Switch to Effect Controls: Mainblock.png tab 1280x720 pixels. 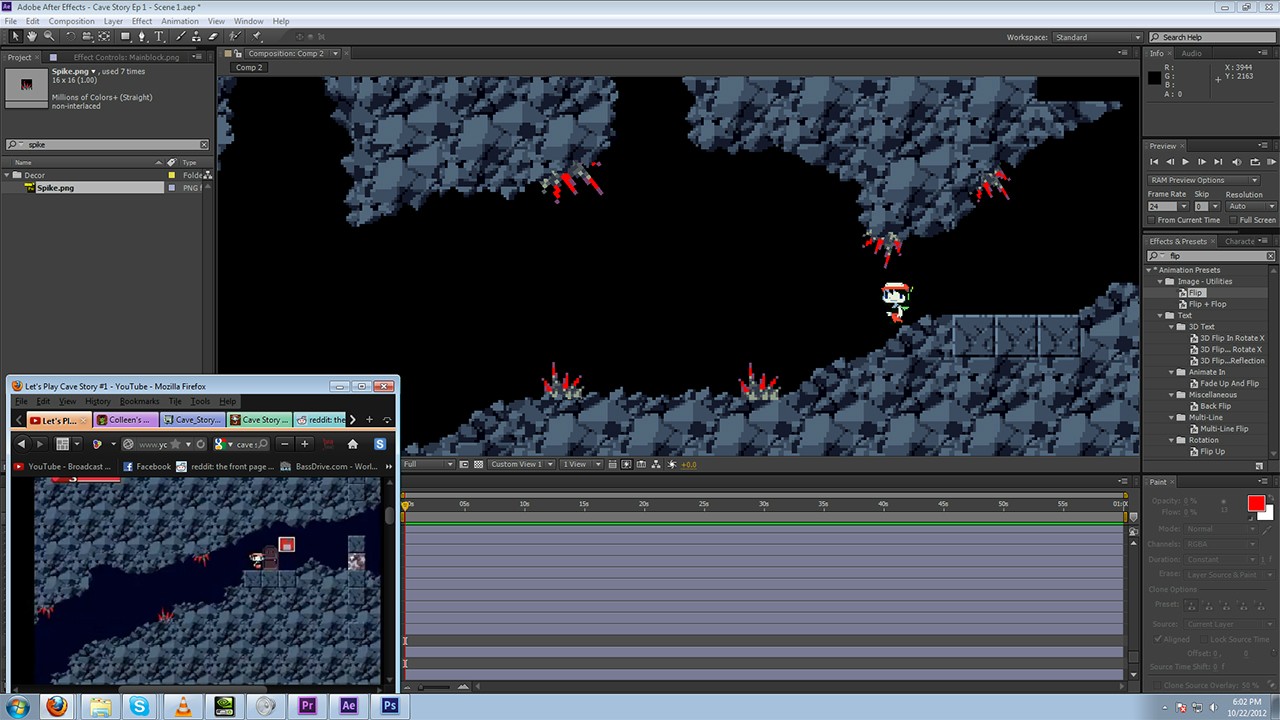pos(126,57)
